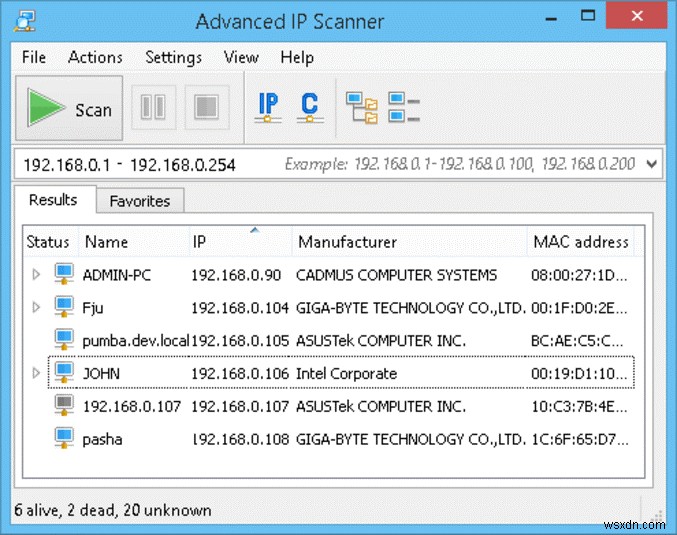Start the network Scan
This screenshot has height=535, width=677.
click(70, 108)
